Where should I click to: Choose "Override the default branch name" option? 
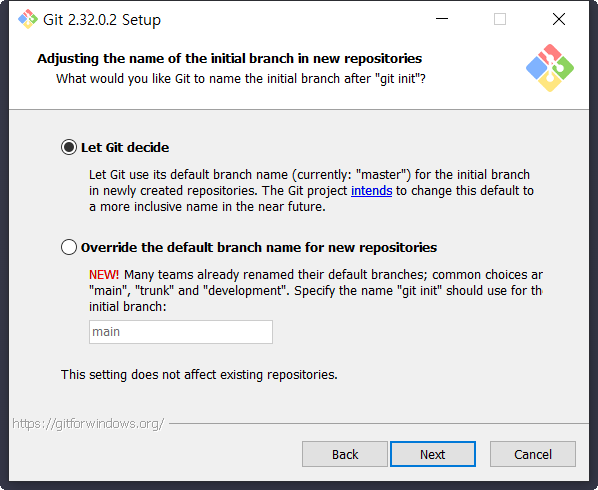click(69, 247)
